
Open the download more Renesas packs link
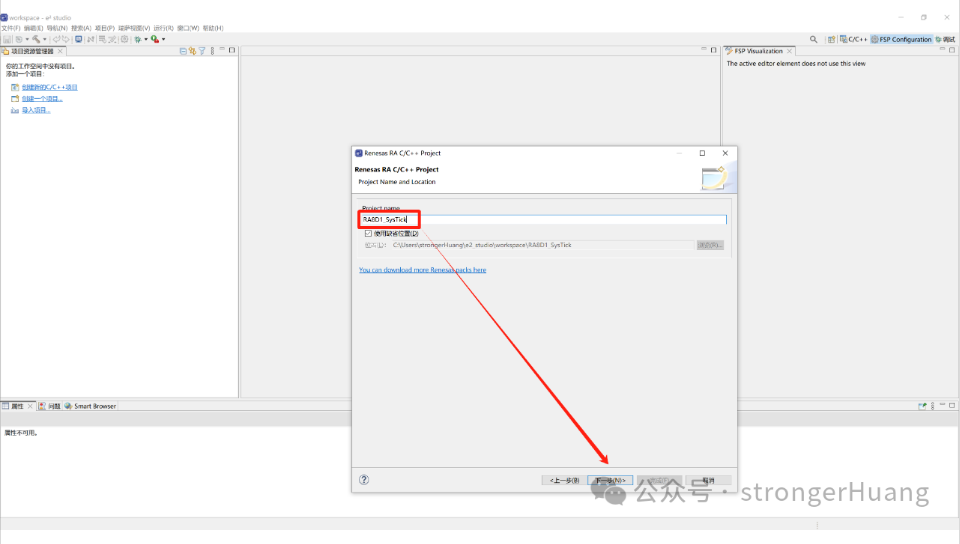coord(422,270)
